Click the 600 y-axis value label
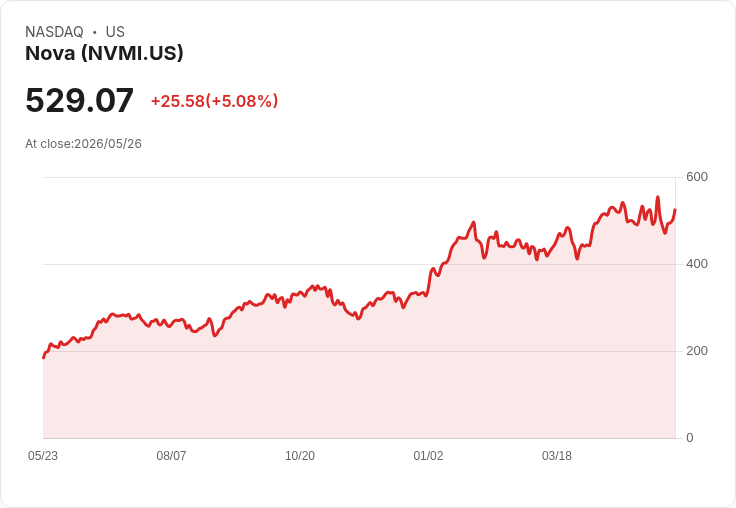This screenshot has width=736, height=508. point(697,177)
